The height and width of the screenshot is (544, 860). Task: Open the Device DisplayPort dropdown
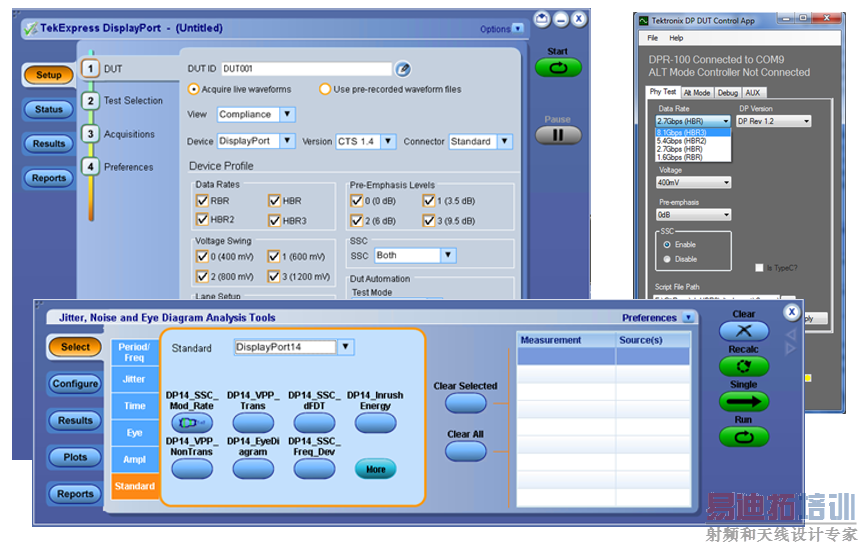287,141
